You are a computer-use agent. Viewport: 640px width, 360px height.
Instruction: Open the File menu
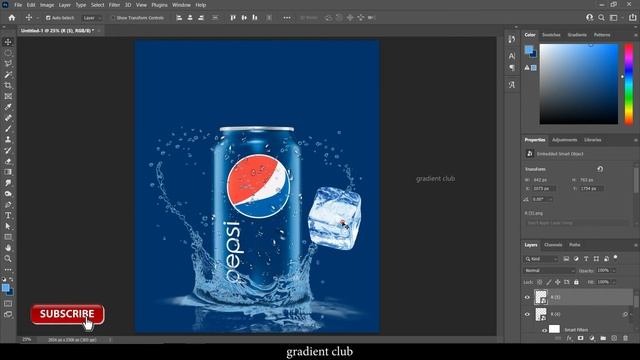18,5
